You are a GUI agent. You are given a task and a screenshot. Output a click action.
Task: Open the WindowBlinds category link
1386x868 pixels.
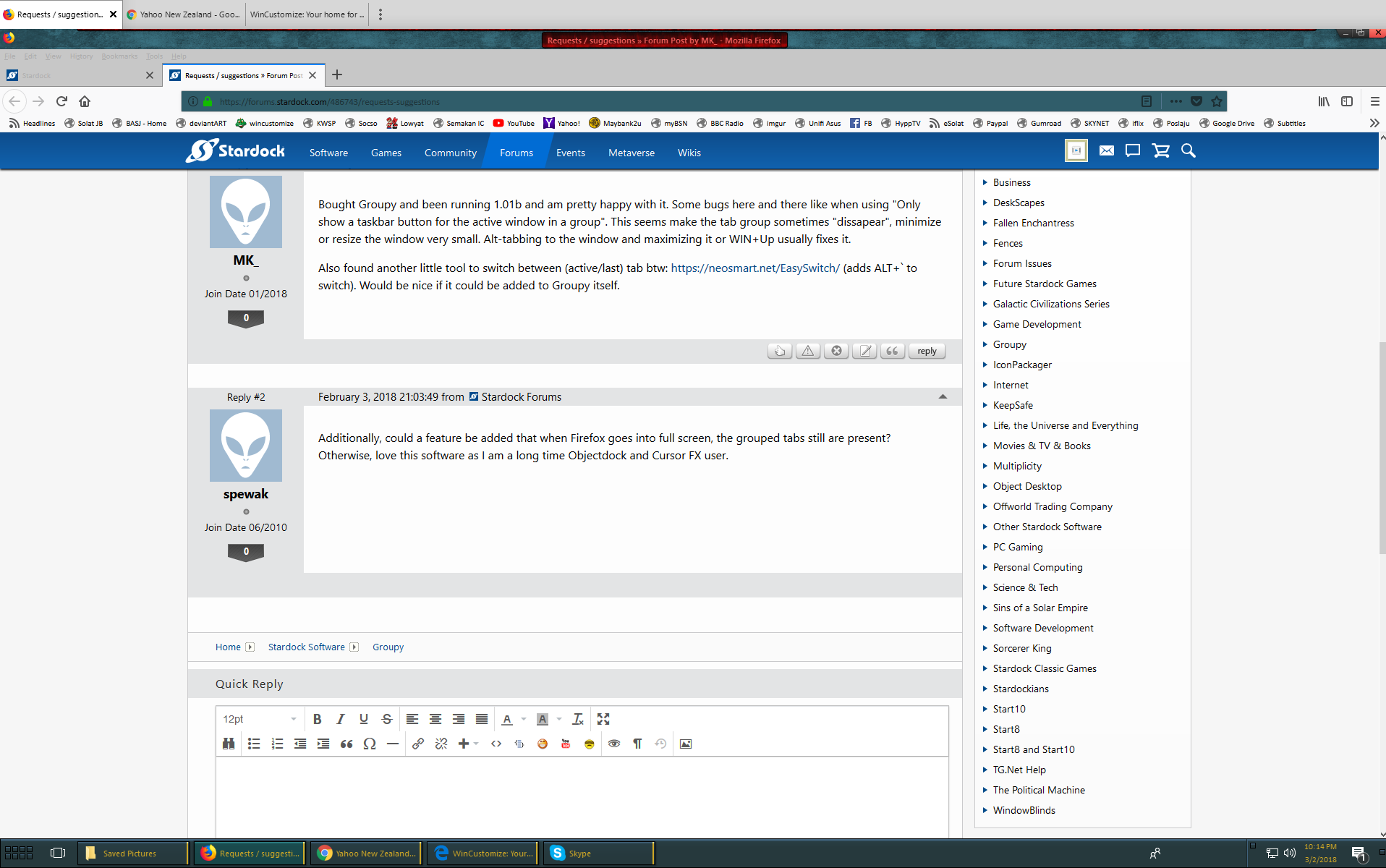1024,810
